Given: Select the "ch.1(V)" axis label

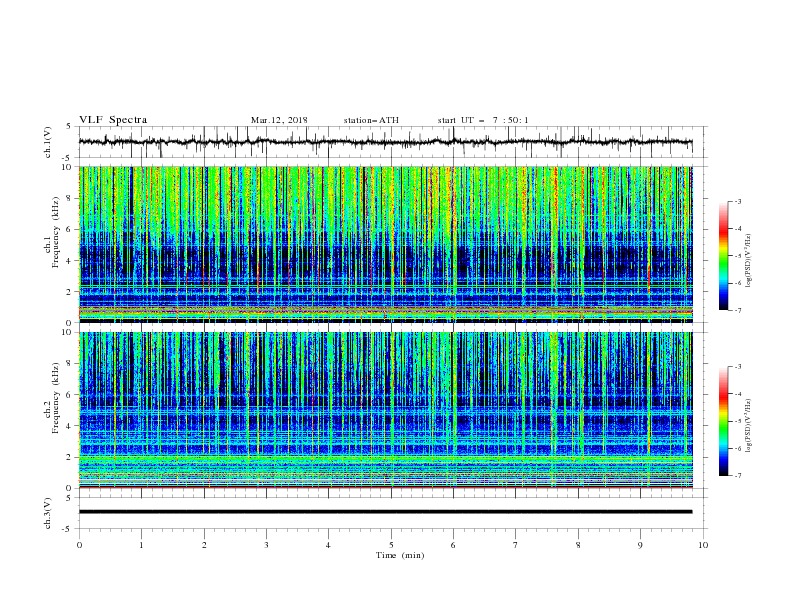Looking at the screenshot, I should [48, 142].
